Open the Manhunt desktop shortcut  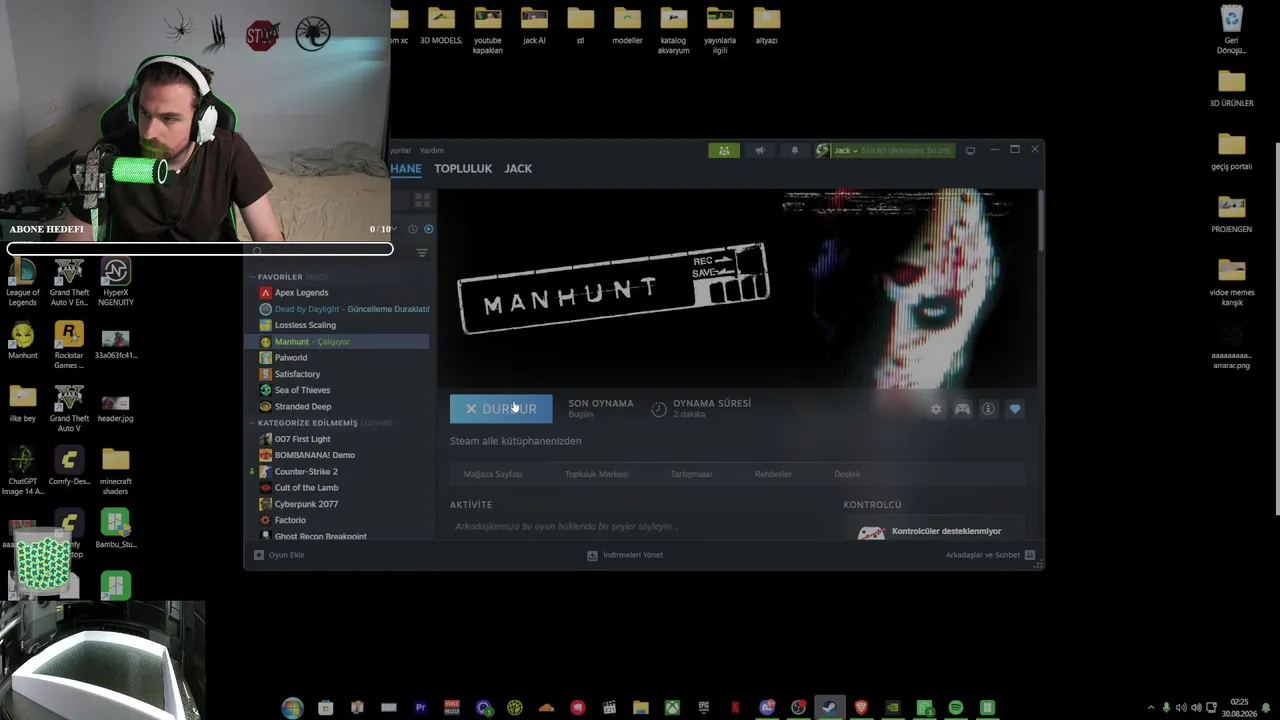pyautogui.click(x=23, y=341)
